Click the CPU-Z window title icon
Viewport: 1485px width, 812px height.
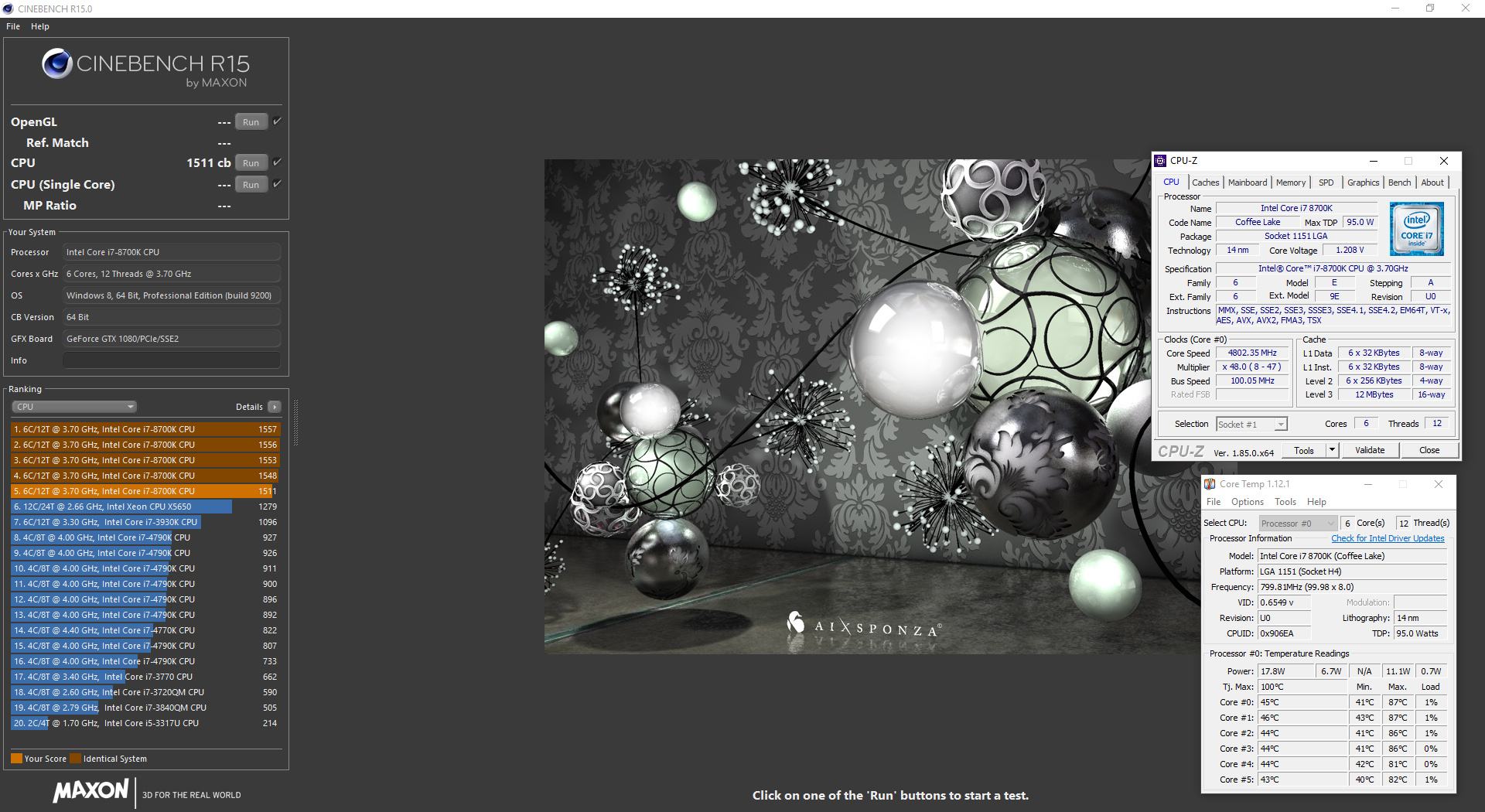pyautogui.click(x=1160, y=161)
